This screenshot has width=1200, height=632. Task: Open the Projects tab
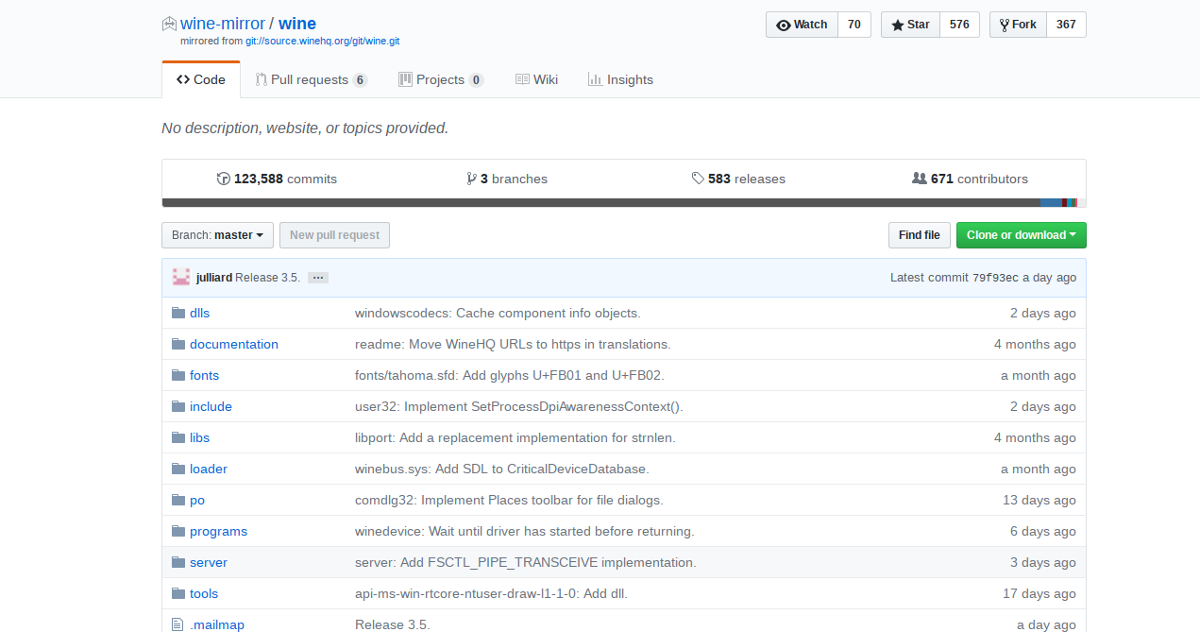click(x=441, y=79)
